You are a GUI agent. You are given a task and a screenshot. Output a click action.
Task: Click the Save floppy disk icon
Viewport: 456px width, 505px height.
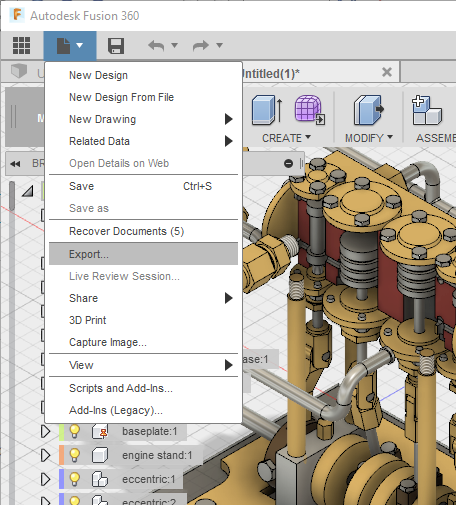(x=116, y=46)
